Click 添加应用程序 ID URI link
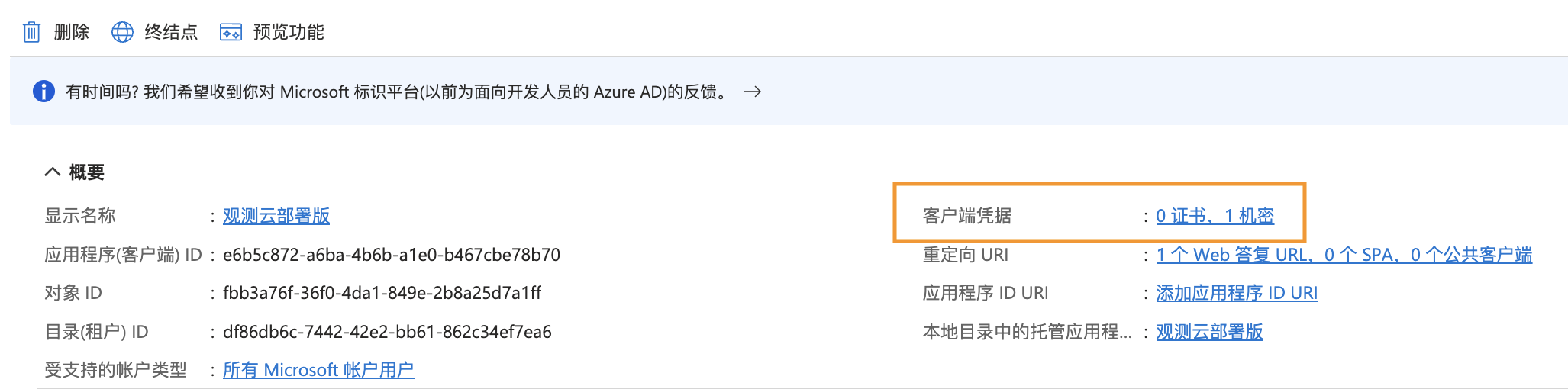 [1237, 293]
